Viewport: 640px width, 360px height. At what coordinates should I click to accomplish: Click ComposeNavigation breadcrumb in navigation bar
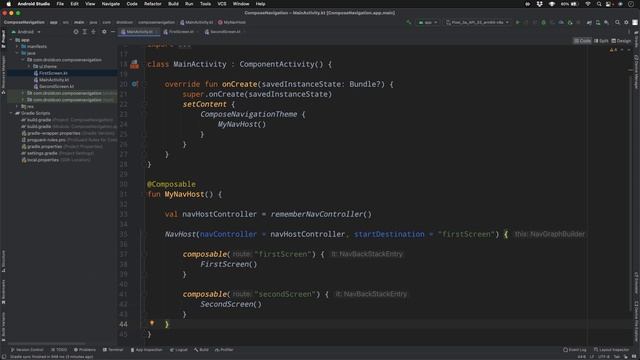point(24,22)
